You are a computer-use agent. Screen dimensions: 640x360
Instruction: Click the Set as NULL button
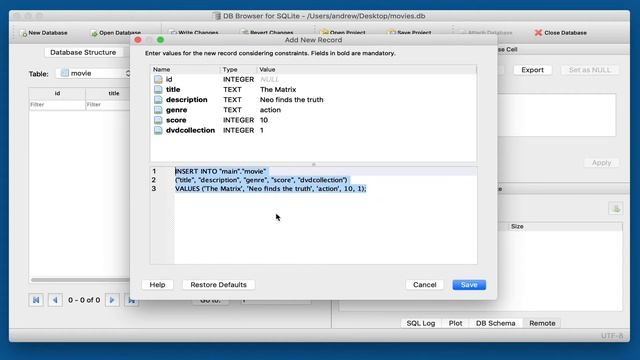click(590, 70)
